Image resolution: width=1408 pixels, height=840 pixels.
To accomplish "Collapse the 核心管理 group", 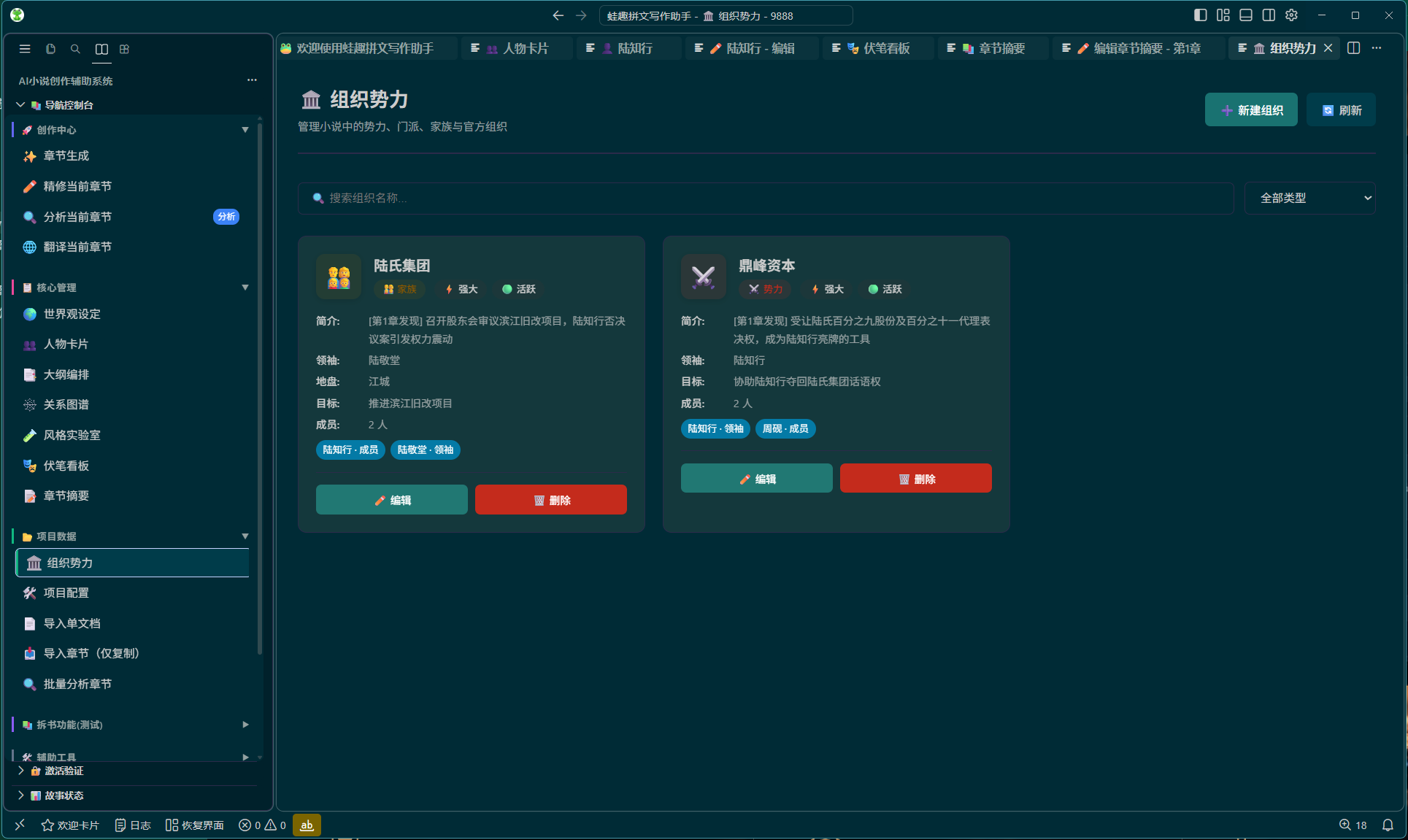I will (x=245, y=288).
